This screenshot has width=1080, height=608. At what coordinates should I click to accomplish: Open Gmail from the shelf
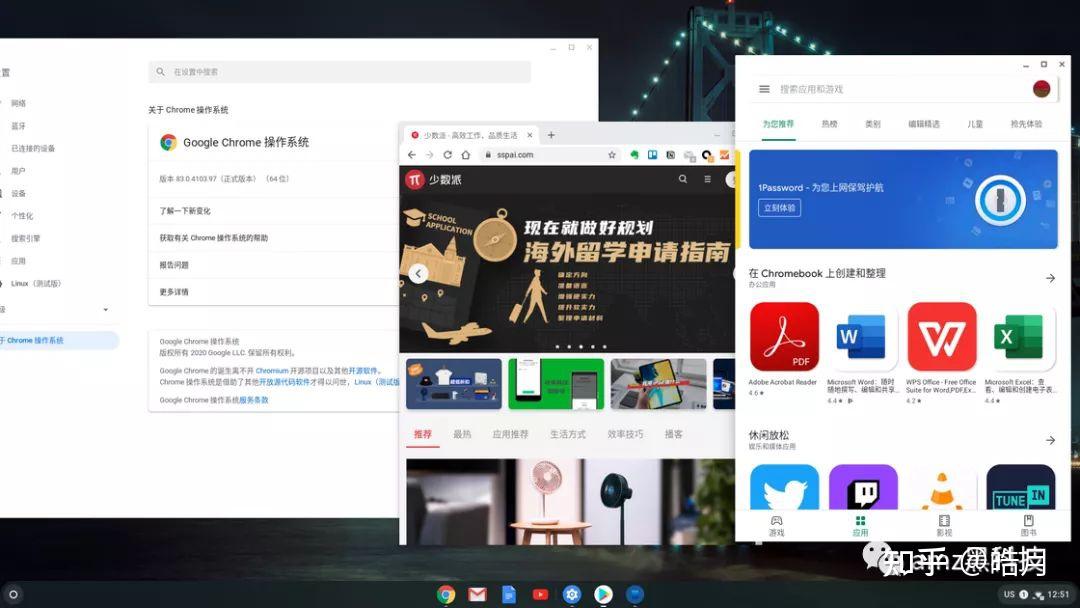tap(477, 594)
